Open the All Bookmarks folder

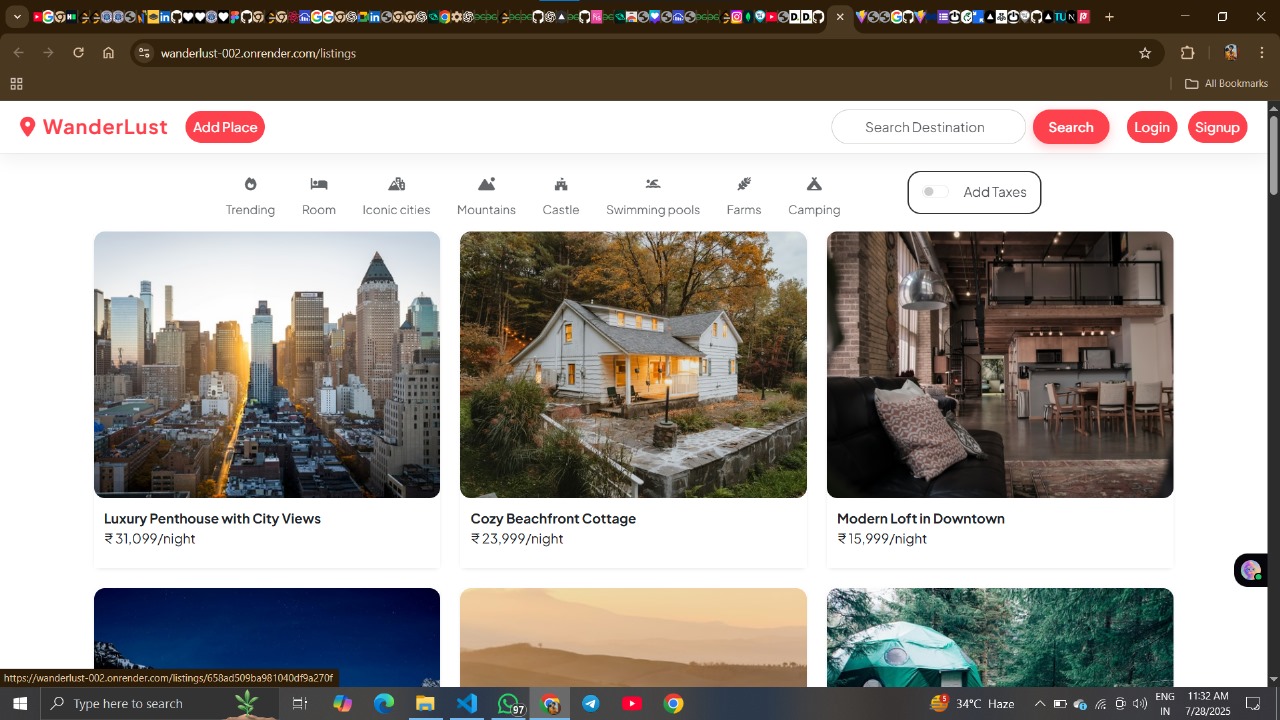pyautogui.click(x=1226, y=83)
